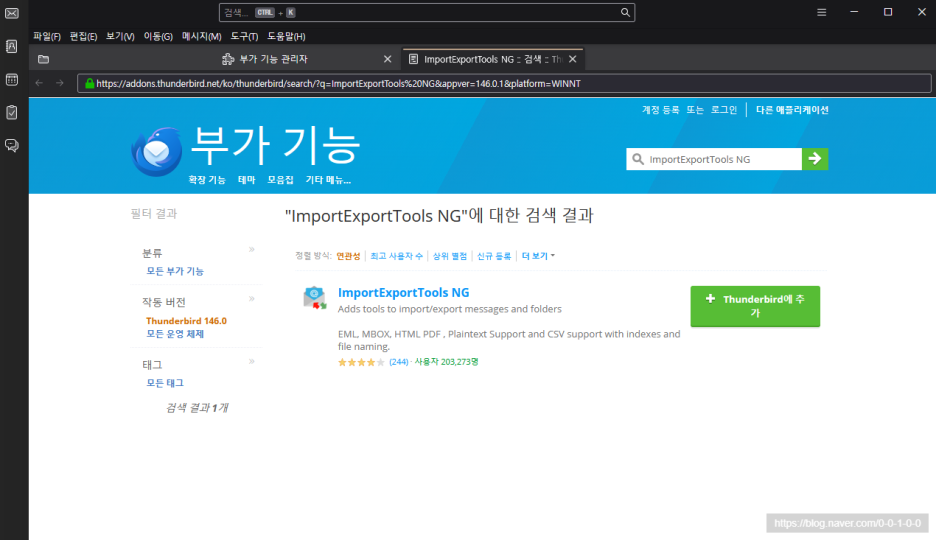Viewport: 936px width, 540px height.
Task: Select Thunderbird 146.0 version filter
Action: click(186, 320)
